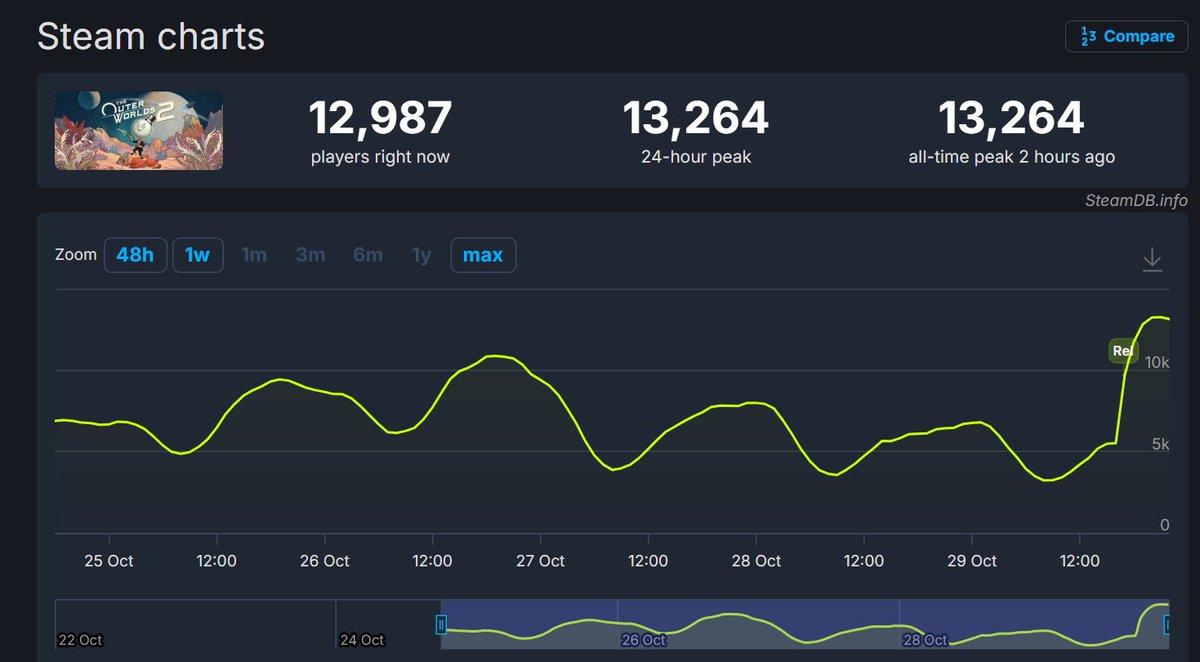Click the 12,987 players right now stat

(380, 118)
